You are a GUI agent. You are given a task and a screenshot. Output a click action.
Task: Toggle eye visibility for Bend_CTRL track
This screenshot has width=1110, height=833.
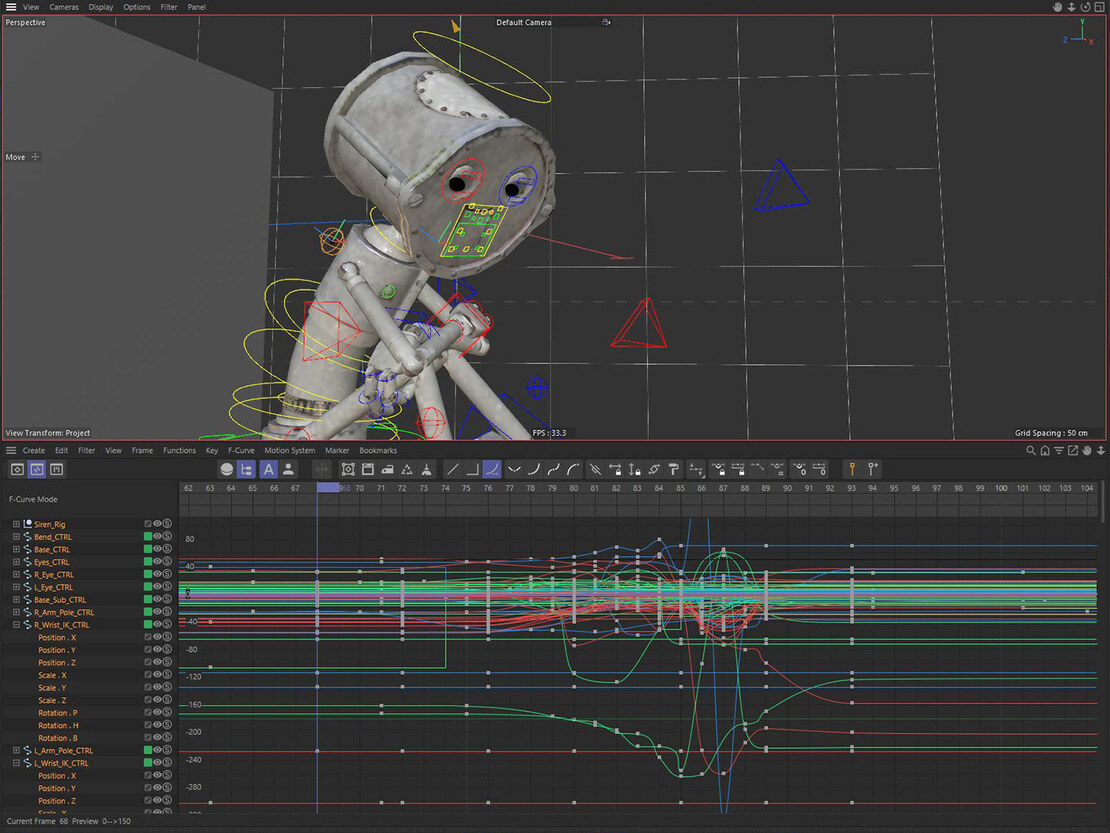click(x=158, y=537)
